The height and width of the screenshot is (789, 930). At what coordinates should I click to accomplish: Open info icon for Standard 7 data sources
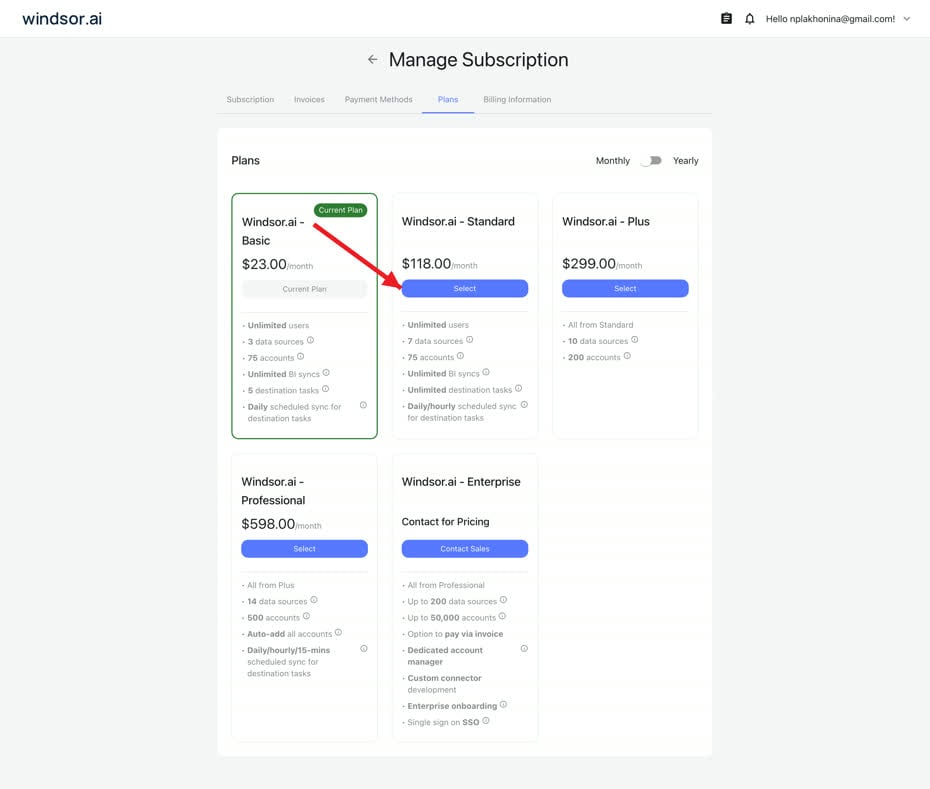[470, 340]
